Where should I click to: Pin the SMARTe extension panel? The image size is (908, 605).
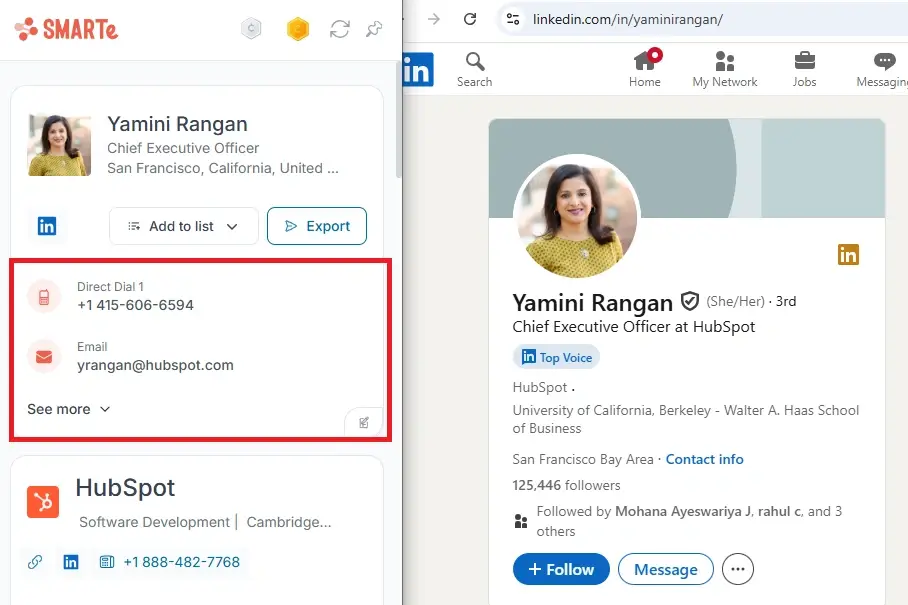point(374,29)
